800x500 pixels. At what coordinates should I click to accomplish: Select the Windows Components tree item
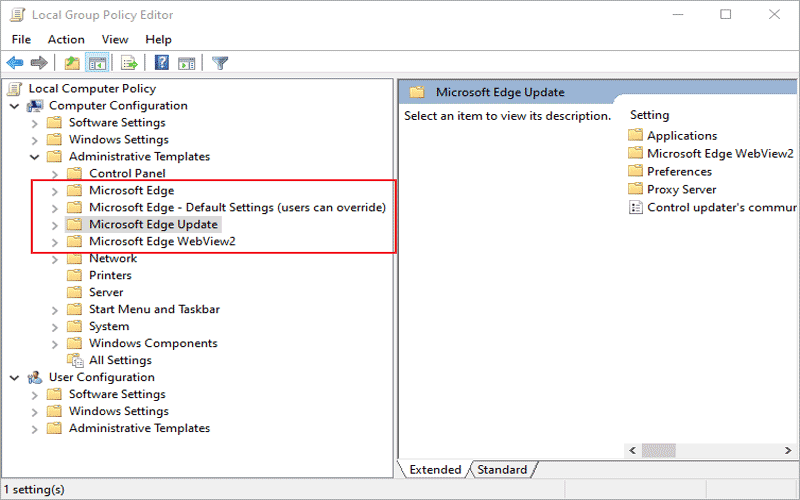tap(153, 343)
